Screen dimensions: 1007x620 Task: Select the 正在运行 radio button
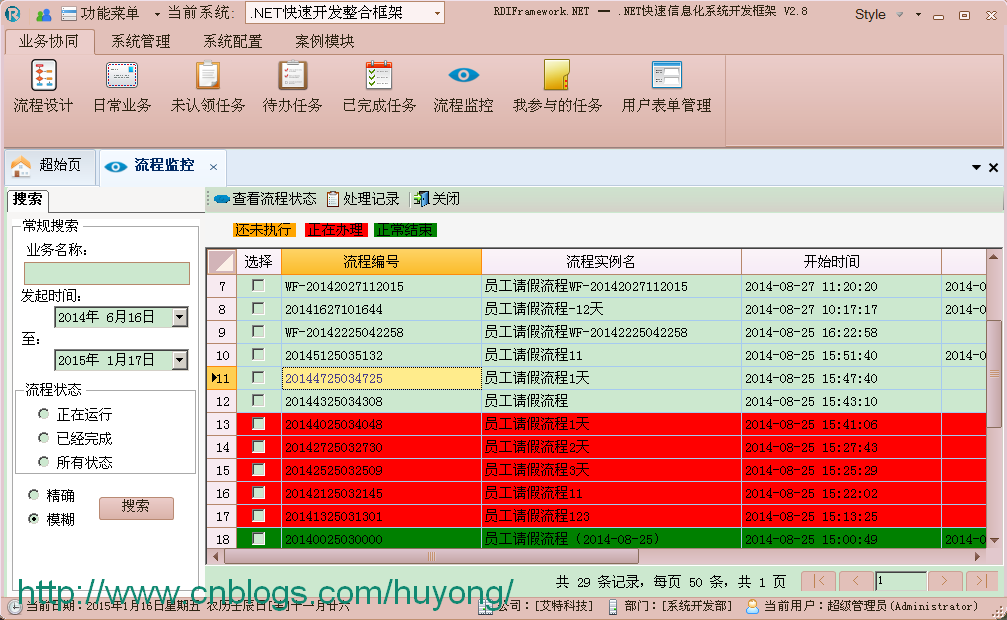click(44, 414)
